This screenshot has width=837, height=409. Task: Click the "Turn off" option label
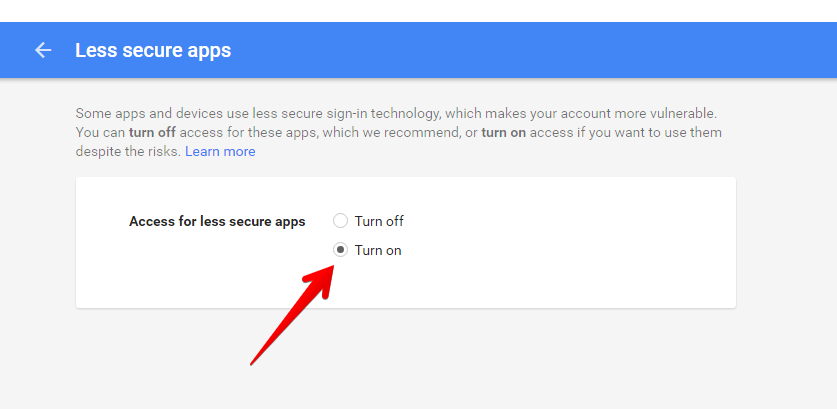pyautogui.click(x=379, y=221)
